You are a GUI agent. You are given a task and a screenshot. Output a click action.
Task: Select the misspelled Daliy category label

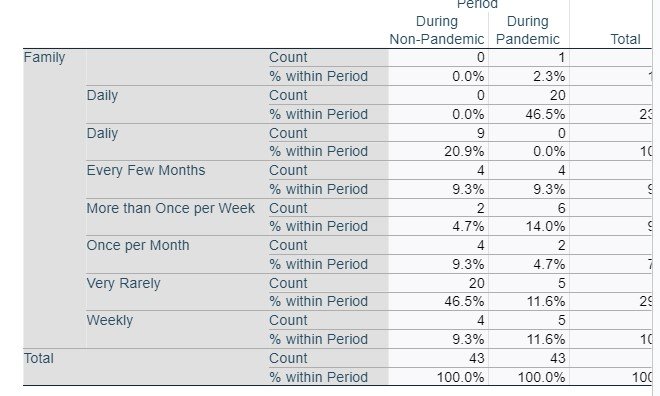tap(102, 133)
